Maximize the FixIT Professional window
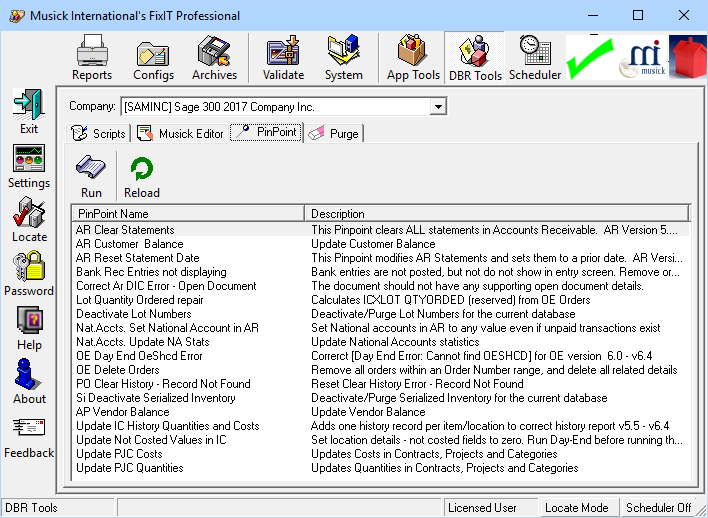 pyautogui.click(x=638, y=15)
